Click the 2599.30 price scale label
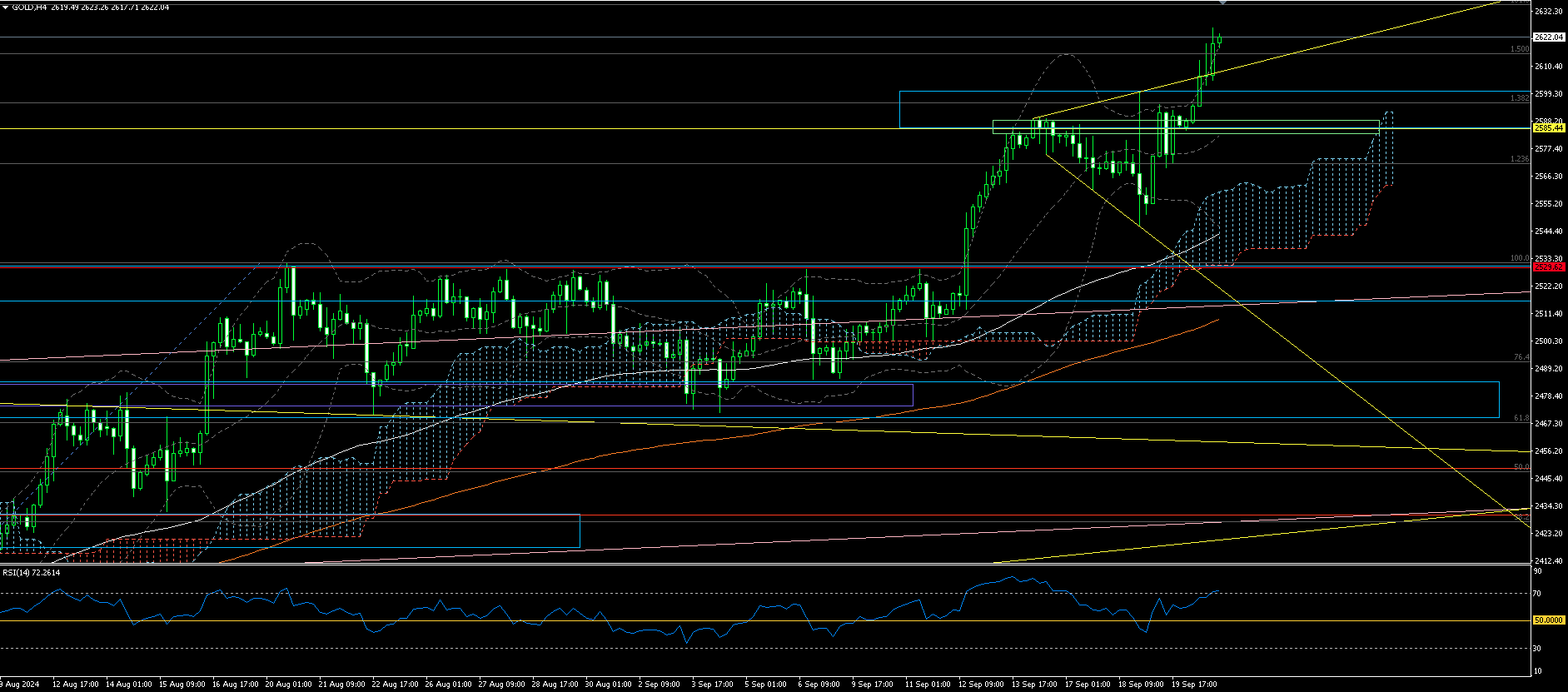 click(1548, 94)
